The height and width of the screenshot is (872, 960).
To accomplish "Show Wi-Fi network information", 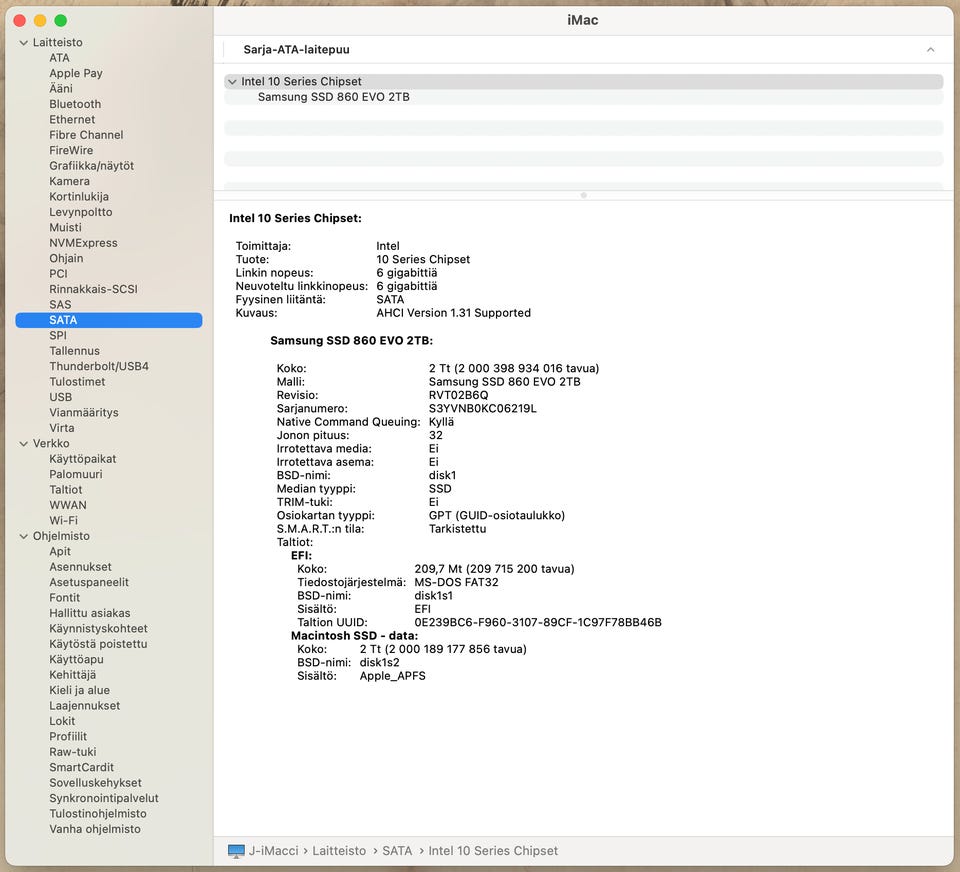I will click(64, 521).
